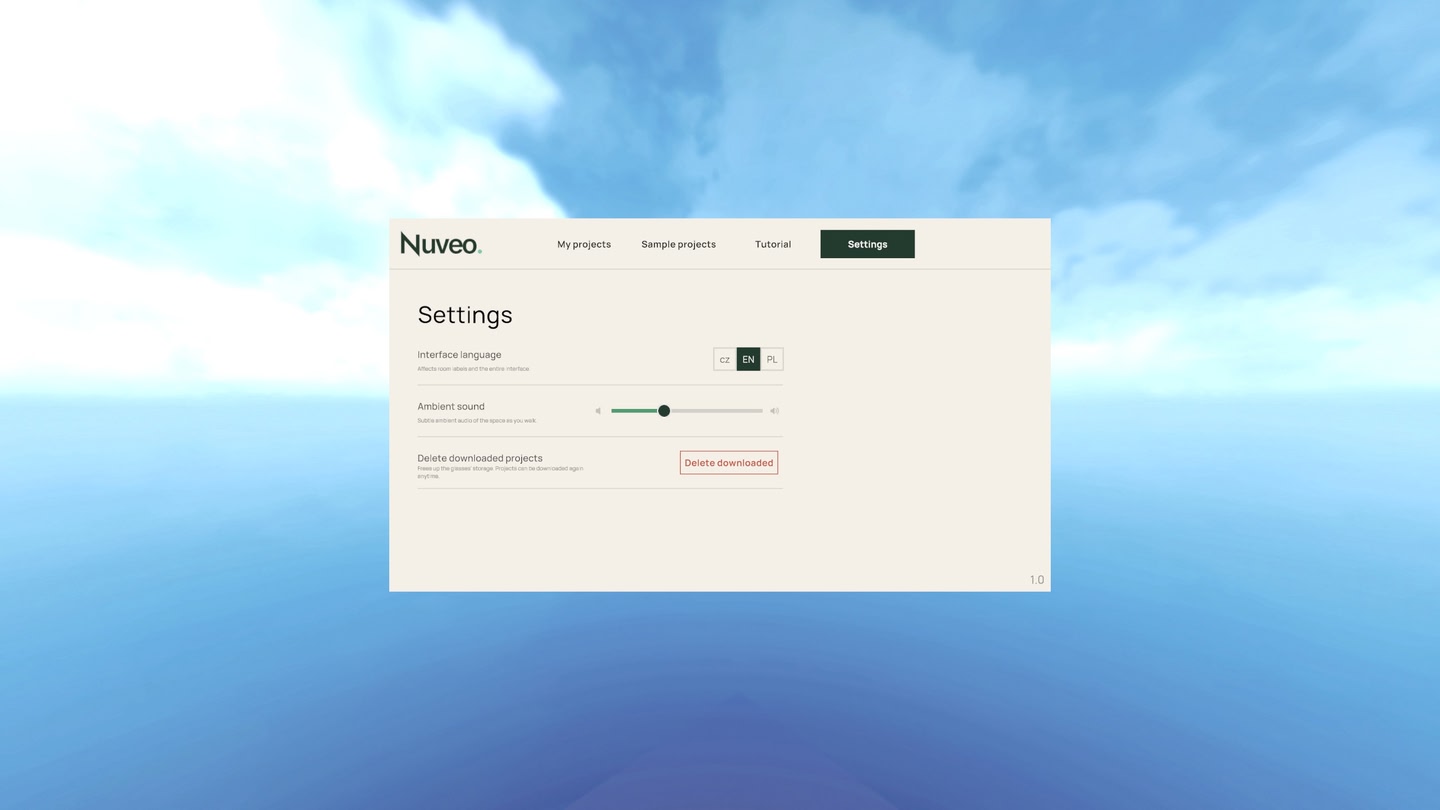Click the 'Affects room labels' description text
Image resolution: width=1440 pixels, height=810 pixels.
click(x=474, y=369)
